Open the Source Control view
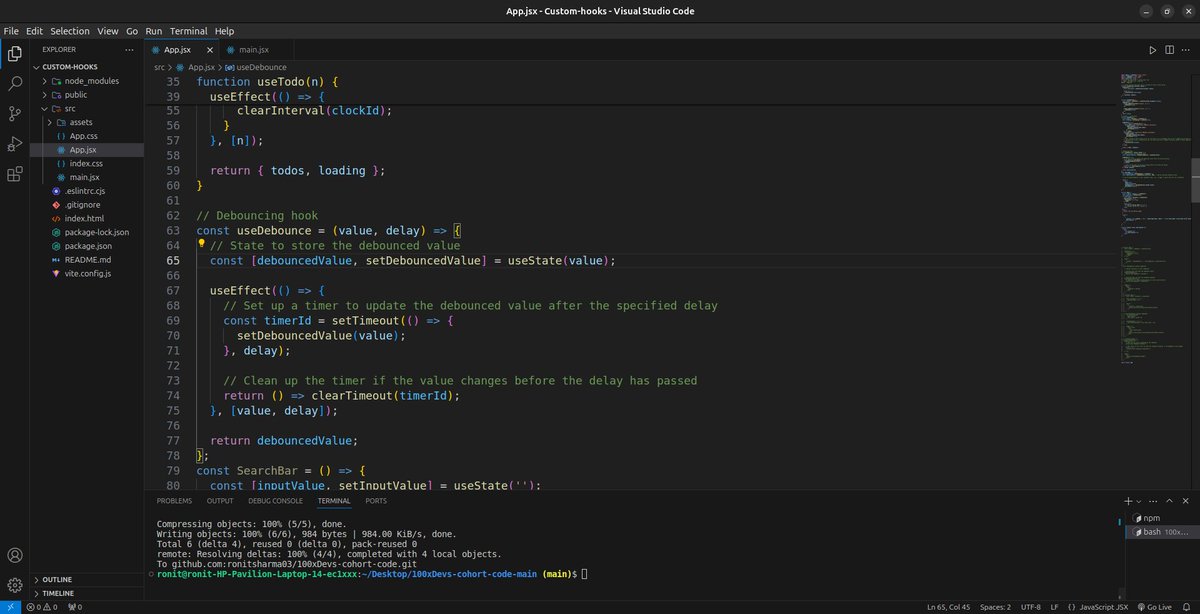 click(15, 113)
